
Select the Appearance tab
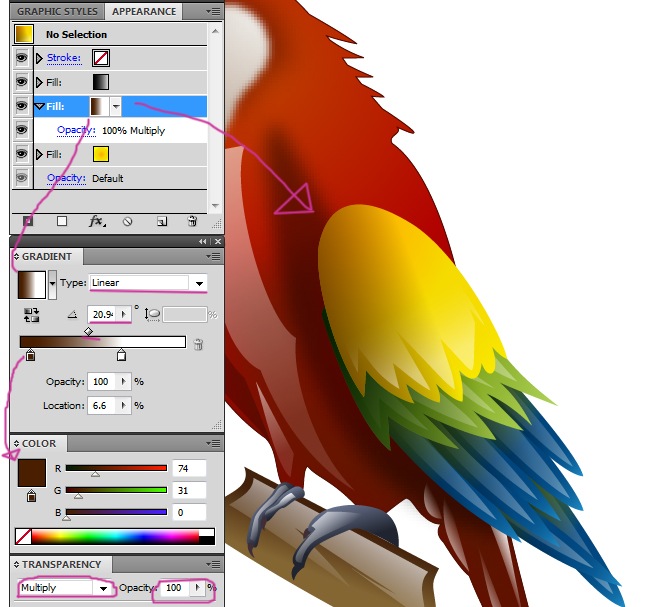pos(143,12)
